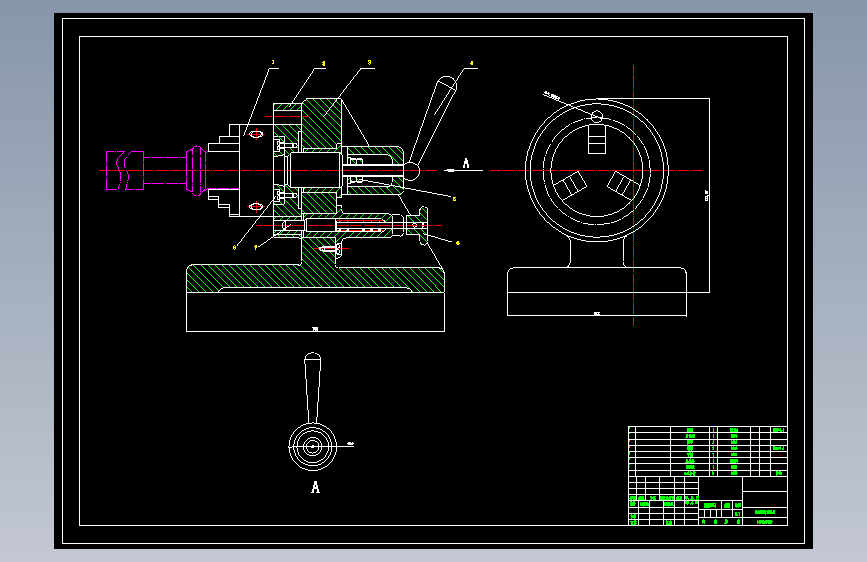Select the upper oval slot on chuck body
The width and height of the screenshot is (867, 562).
coord(255,134)
